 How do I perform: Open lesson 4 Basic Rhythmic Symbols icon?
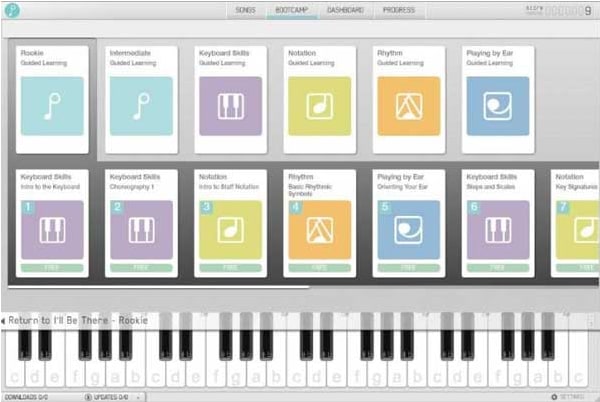pyautogui.click(x=320, y=230)
